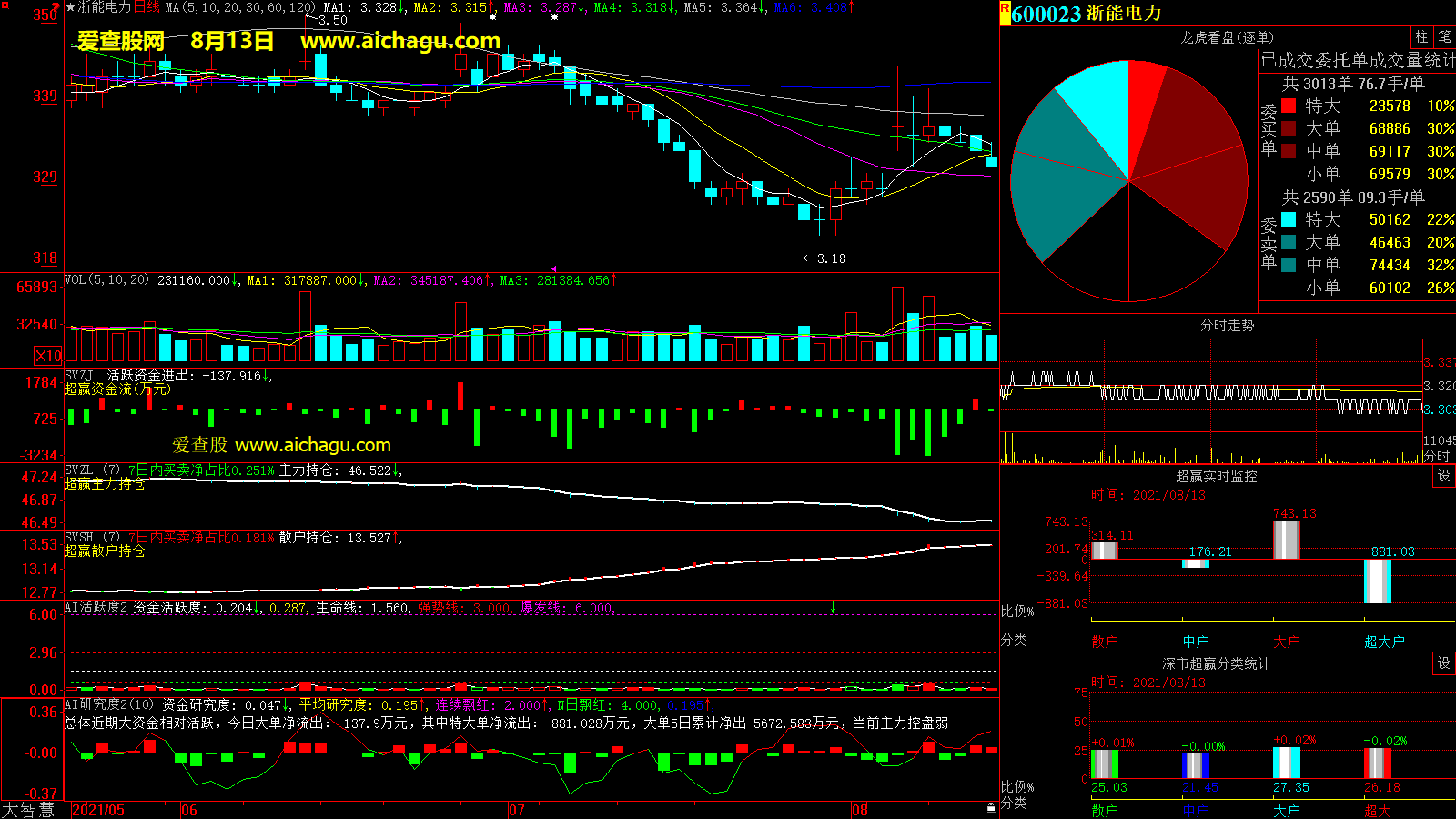Viewport: 1456px width, 819px height.
Task: Click the small lock icon on timeline
Action: [991, 808]
